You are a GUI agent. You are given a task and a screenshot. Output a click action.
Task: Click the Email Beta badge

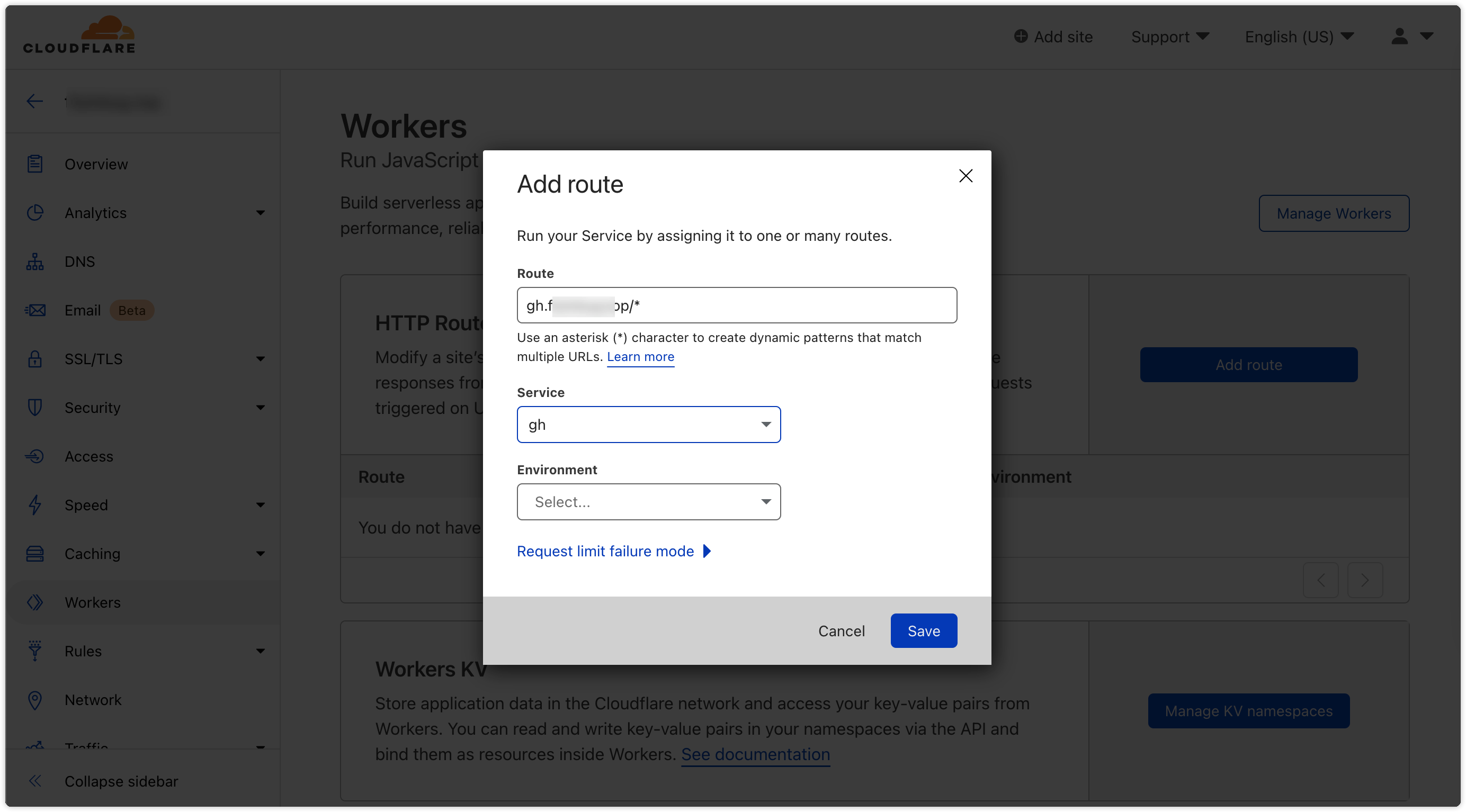(131, 310)
